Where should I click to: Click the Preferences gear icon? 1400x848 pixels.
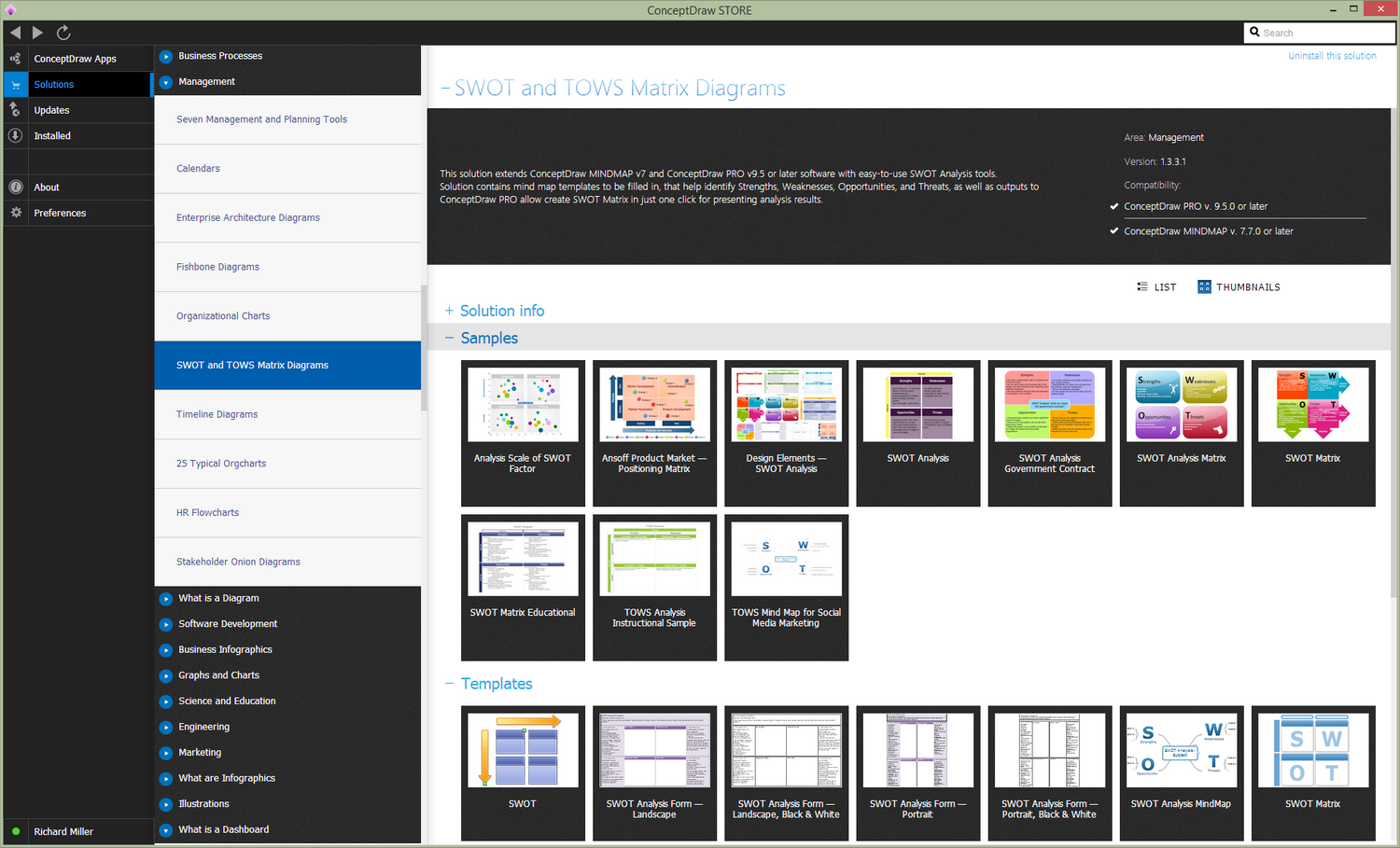tap(15, 213)
